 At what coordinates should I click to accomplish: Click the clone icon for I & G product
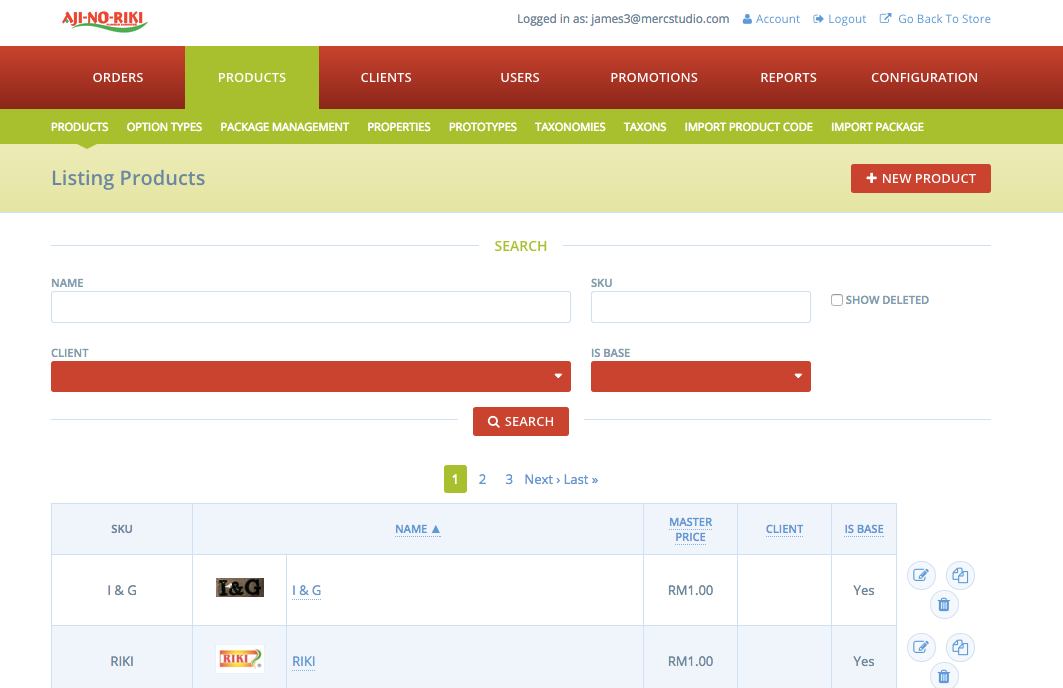pos(960,575)
